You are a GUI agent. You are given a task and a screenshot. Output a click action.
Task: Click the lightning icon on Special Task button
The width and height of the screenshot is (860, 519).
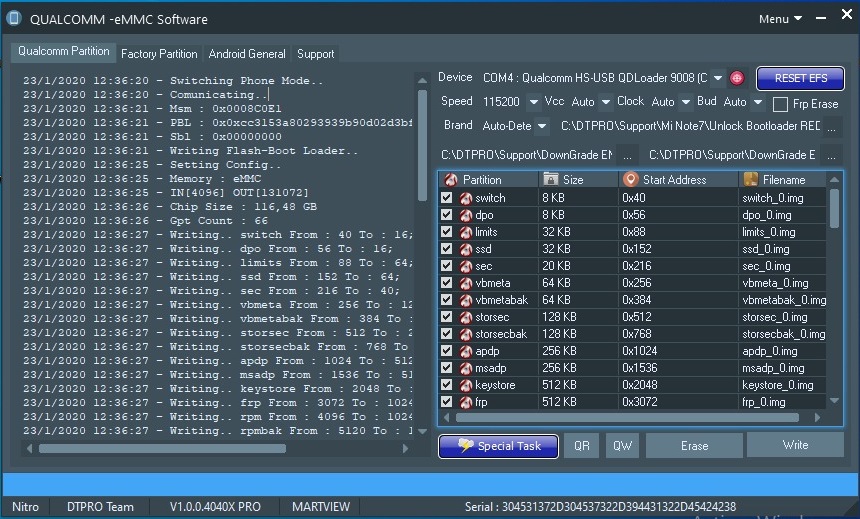tap(466, 445)
